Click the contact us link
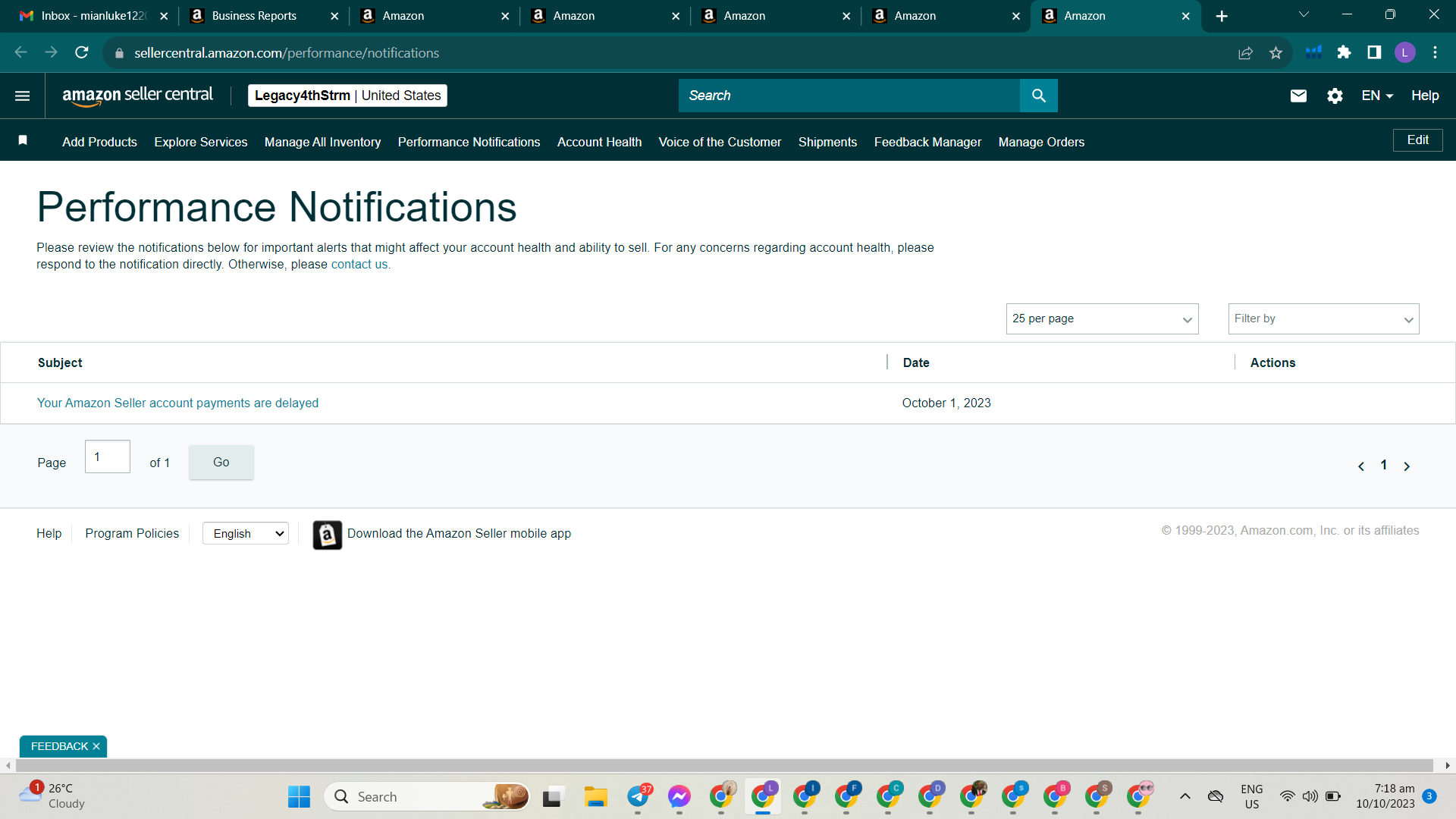Screen dimensions: 1456x819 [359, 264]
